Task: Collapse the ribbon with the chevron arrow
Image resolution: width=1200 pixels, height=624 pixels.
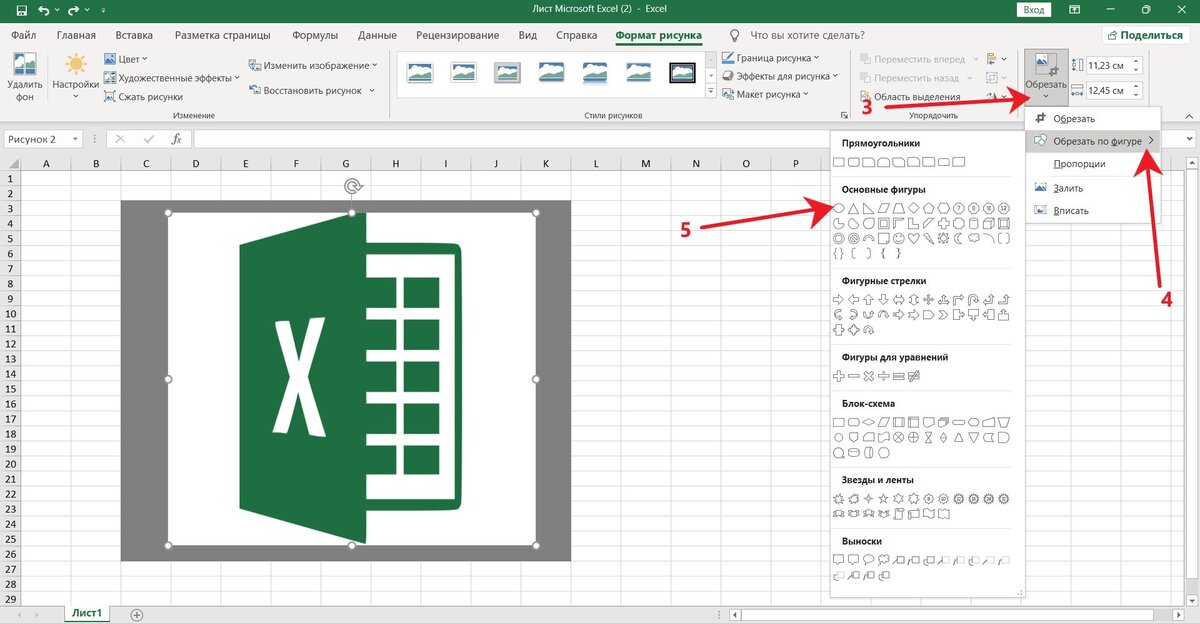Action: coord(1188,116)
